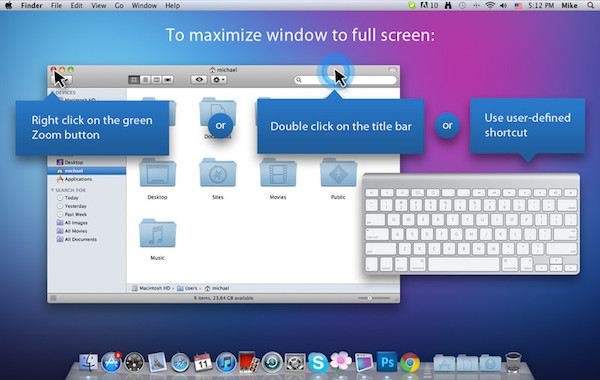
Task: Open iCal calendar in the Dock
Action: tap(203, 362)
